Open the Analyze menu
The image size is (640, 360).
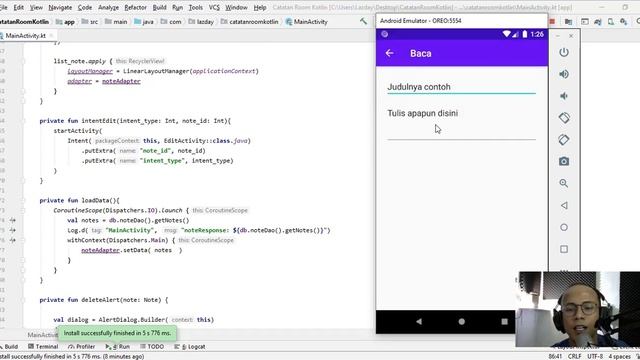108,7
